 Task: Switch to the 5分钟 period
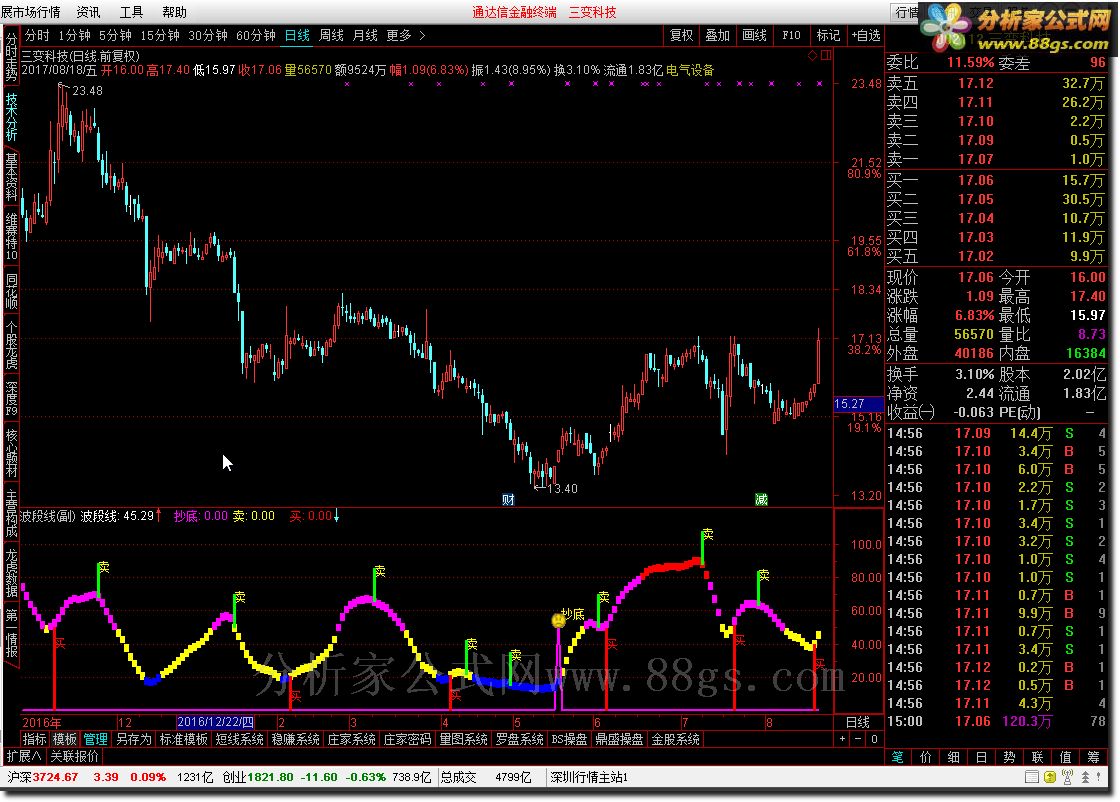(115, 35)
